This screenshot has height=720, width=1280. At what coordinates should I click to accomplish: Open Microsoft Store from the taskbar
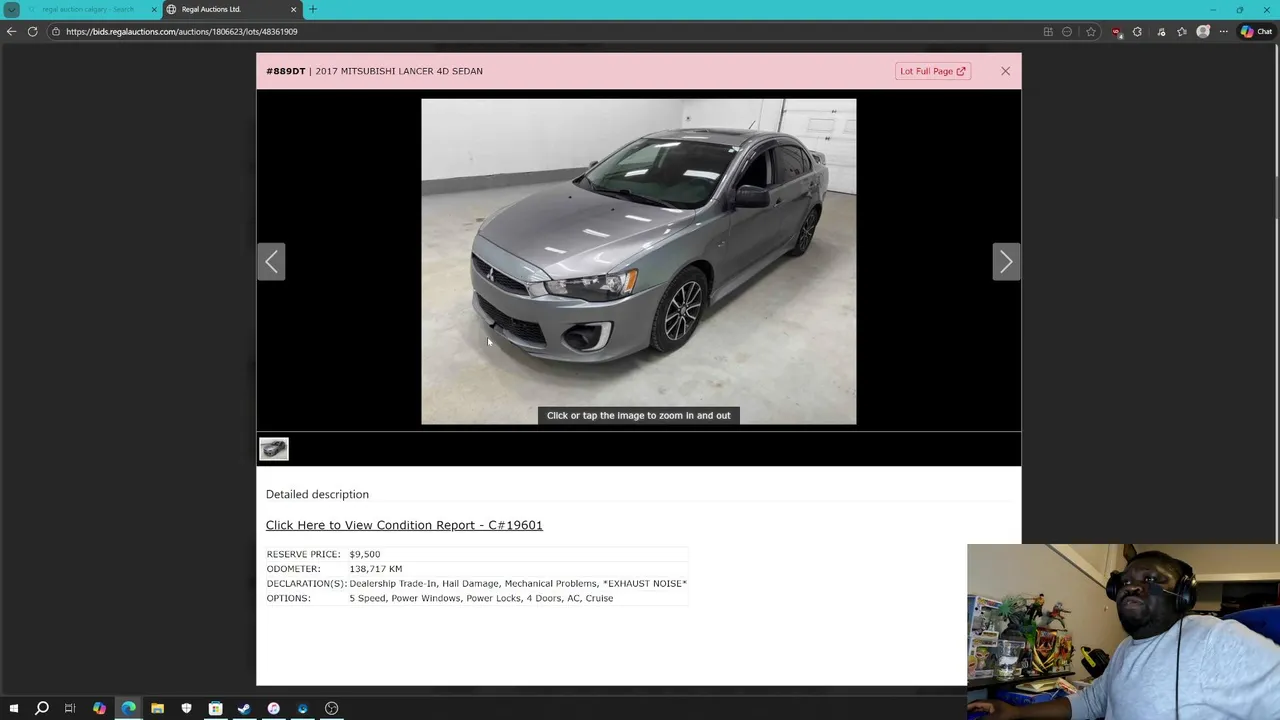click(215, 708)
